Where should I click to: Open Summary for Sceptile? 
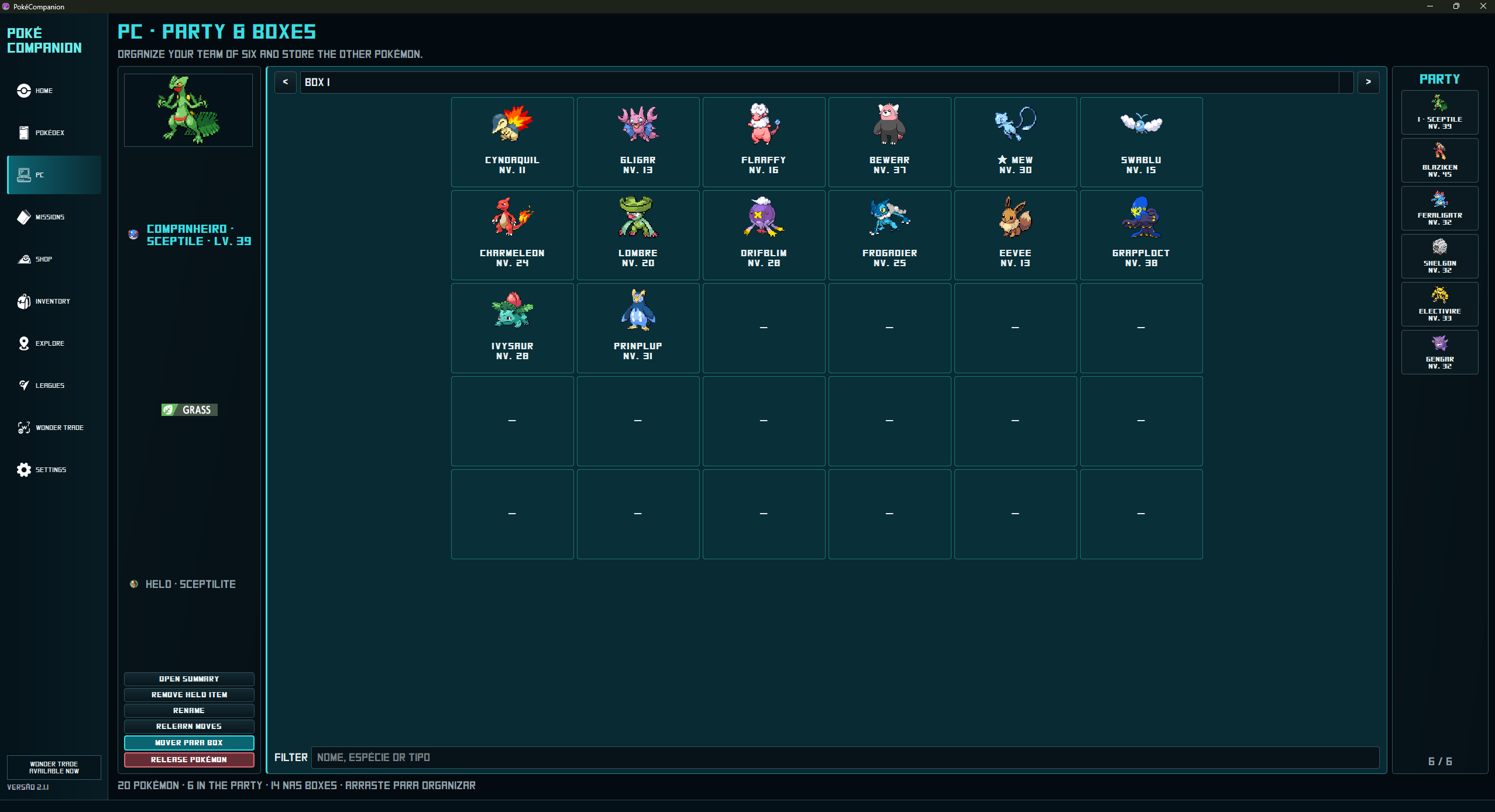pos(189,679)
